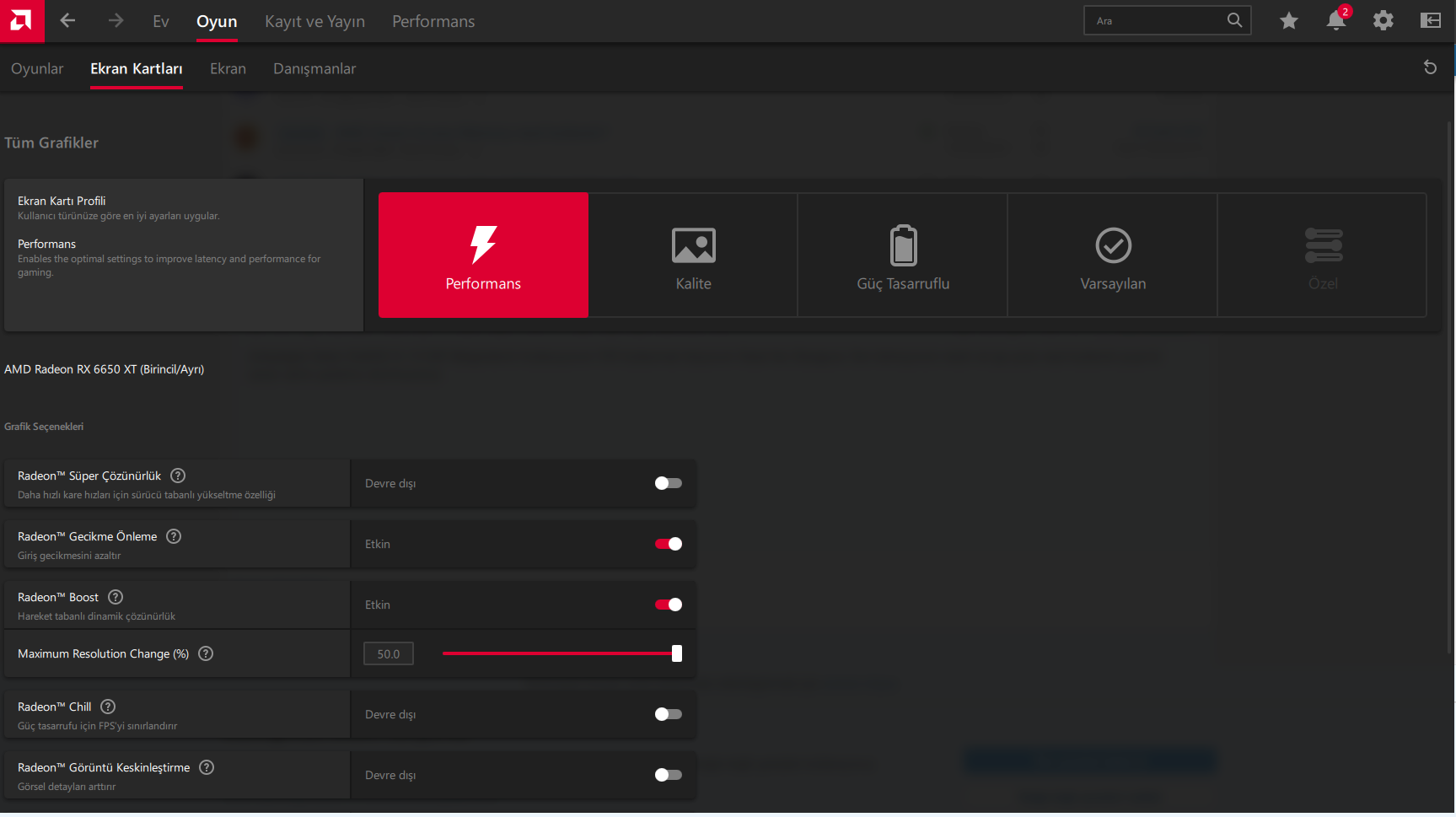Enable Radeon Chill switch
Image resolution: width=1456 pixels, height=817 pixels.
(x=669, y=714)
